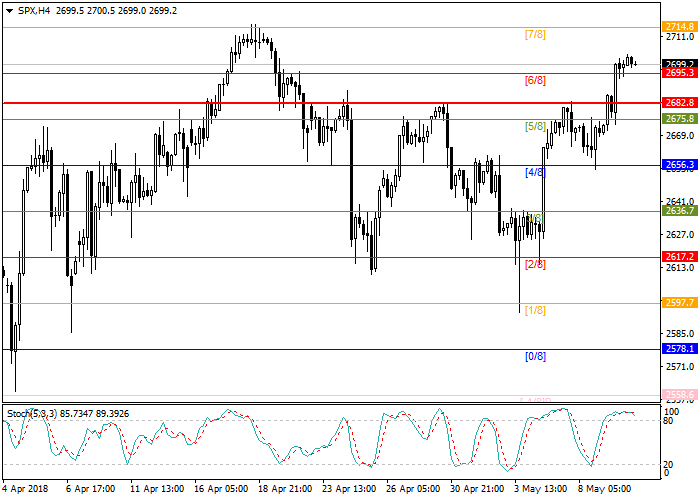This screenshot has width=700, height=500.
Task: Click the blue 2656.3 price label
Action: pos(679,165)
